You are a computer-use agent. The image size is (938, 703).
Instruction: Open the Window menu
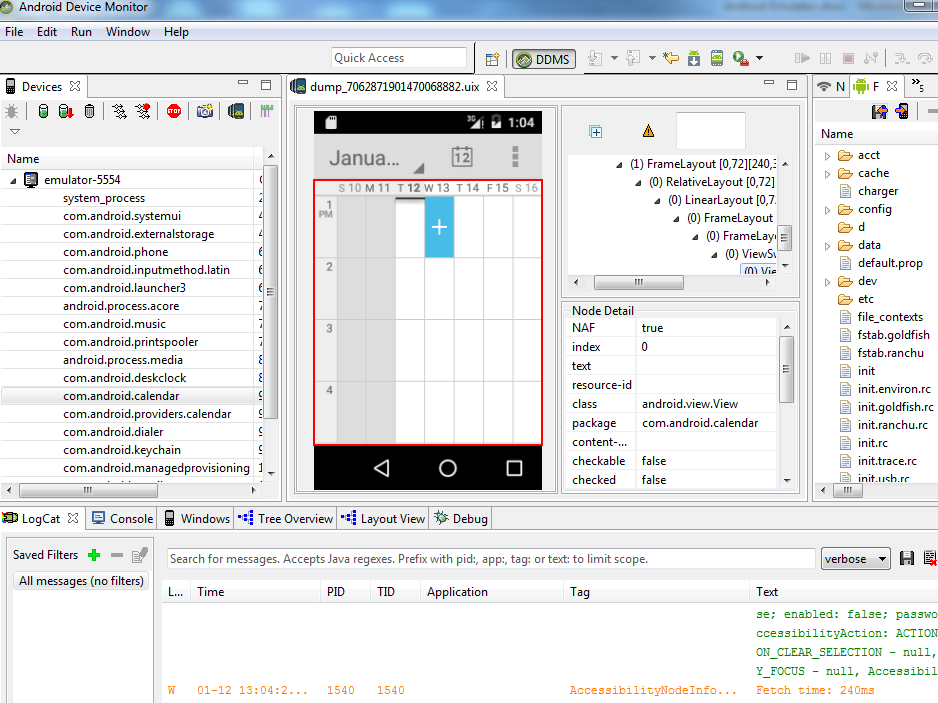(128, 32)
